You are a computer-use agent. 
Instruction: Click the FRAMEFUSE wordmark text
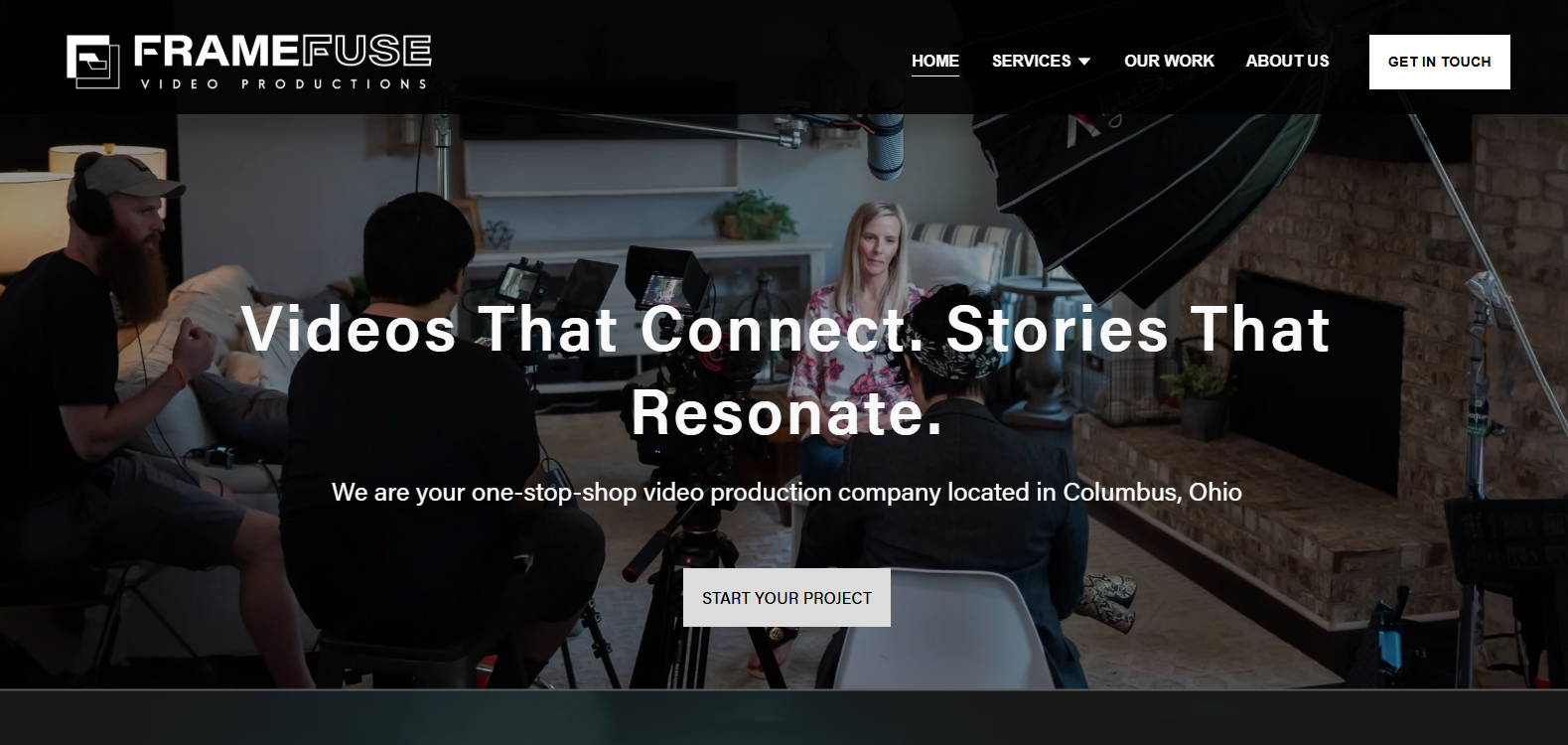point(282,51)
